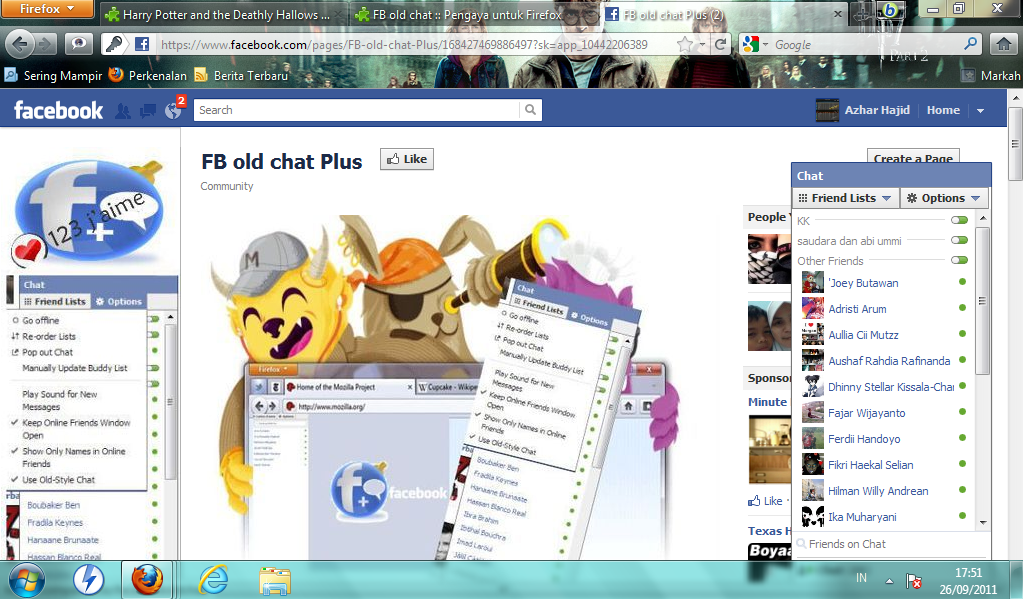Launch Internet Explorer from taskbar
The height and width of the screenshot is (599, 1023).
(213, 579)
